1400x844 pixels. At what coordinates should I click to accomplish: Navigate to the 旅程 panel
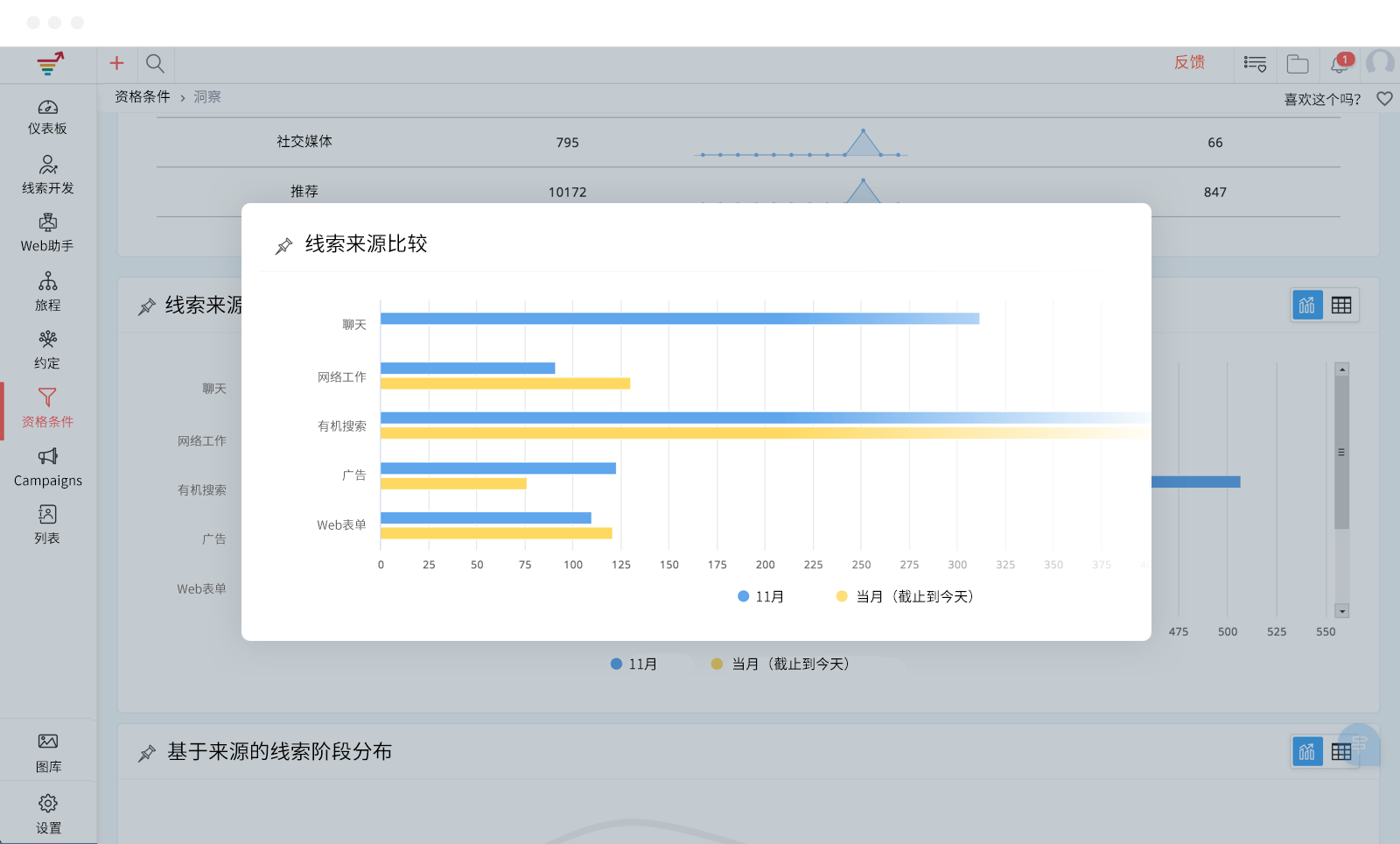48,292
